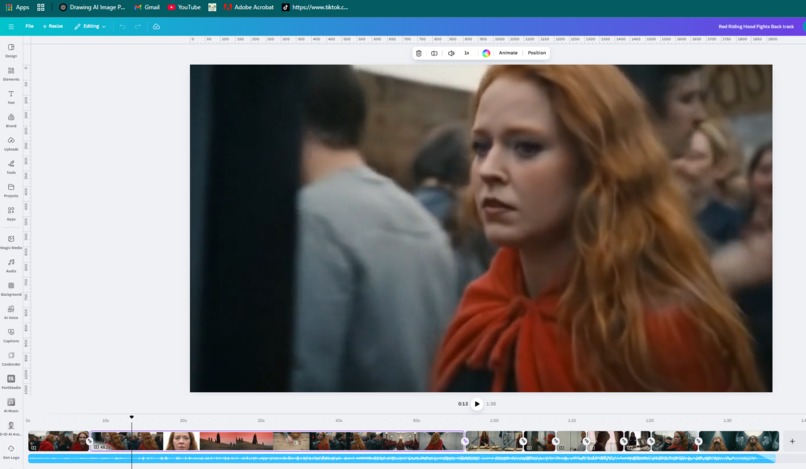806x469 pixels.
Task: Open the AI Voice app
Action: [x=11, y=312]
